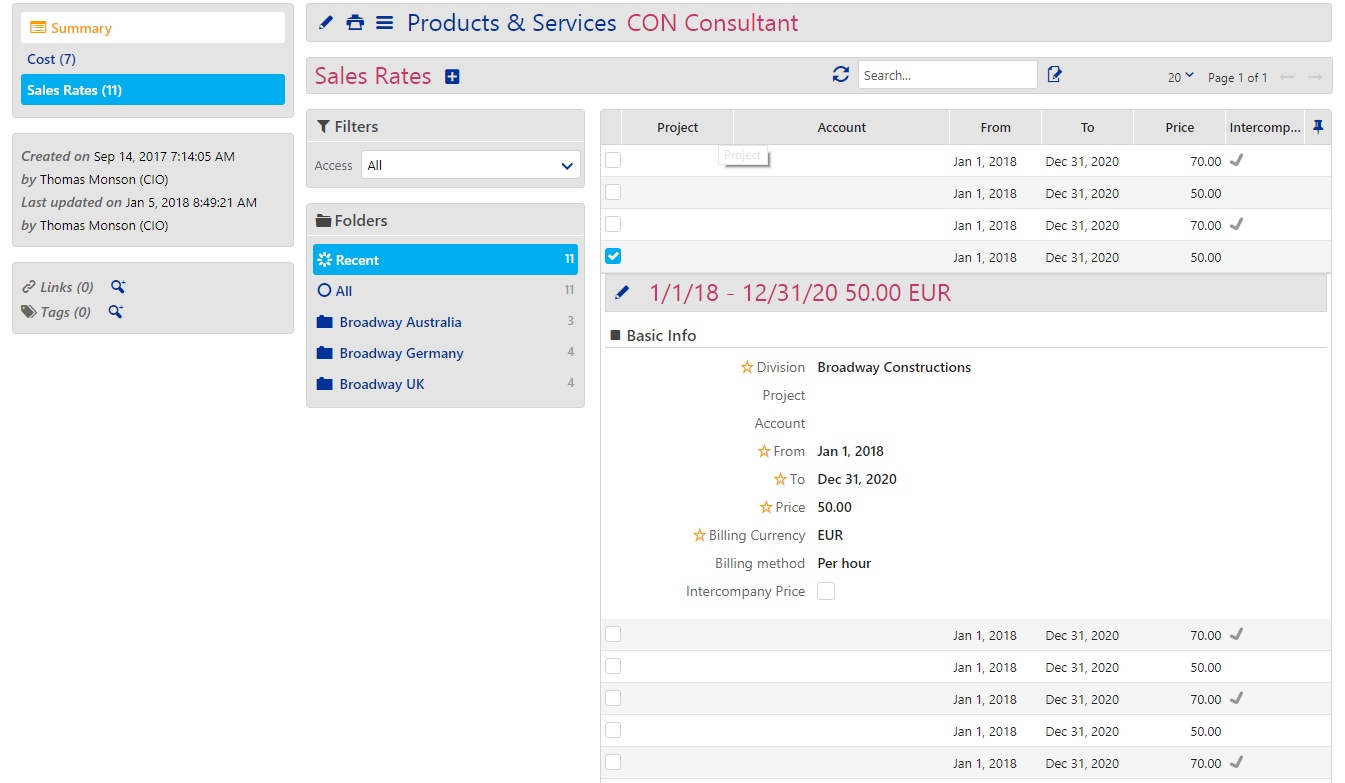
Task: Click the pencil icon in the rate detail panel
Action: point(624,292)
